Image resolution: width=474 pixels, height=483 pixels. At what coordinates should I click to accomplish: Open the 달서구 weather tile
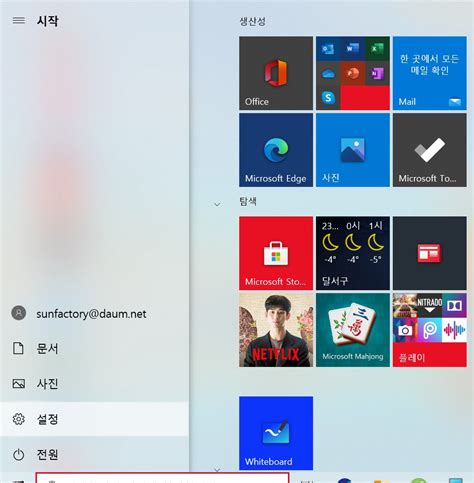click(x=353, y=253)
